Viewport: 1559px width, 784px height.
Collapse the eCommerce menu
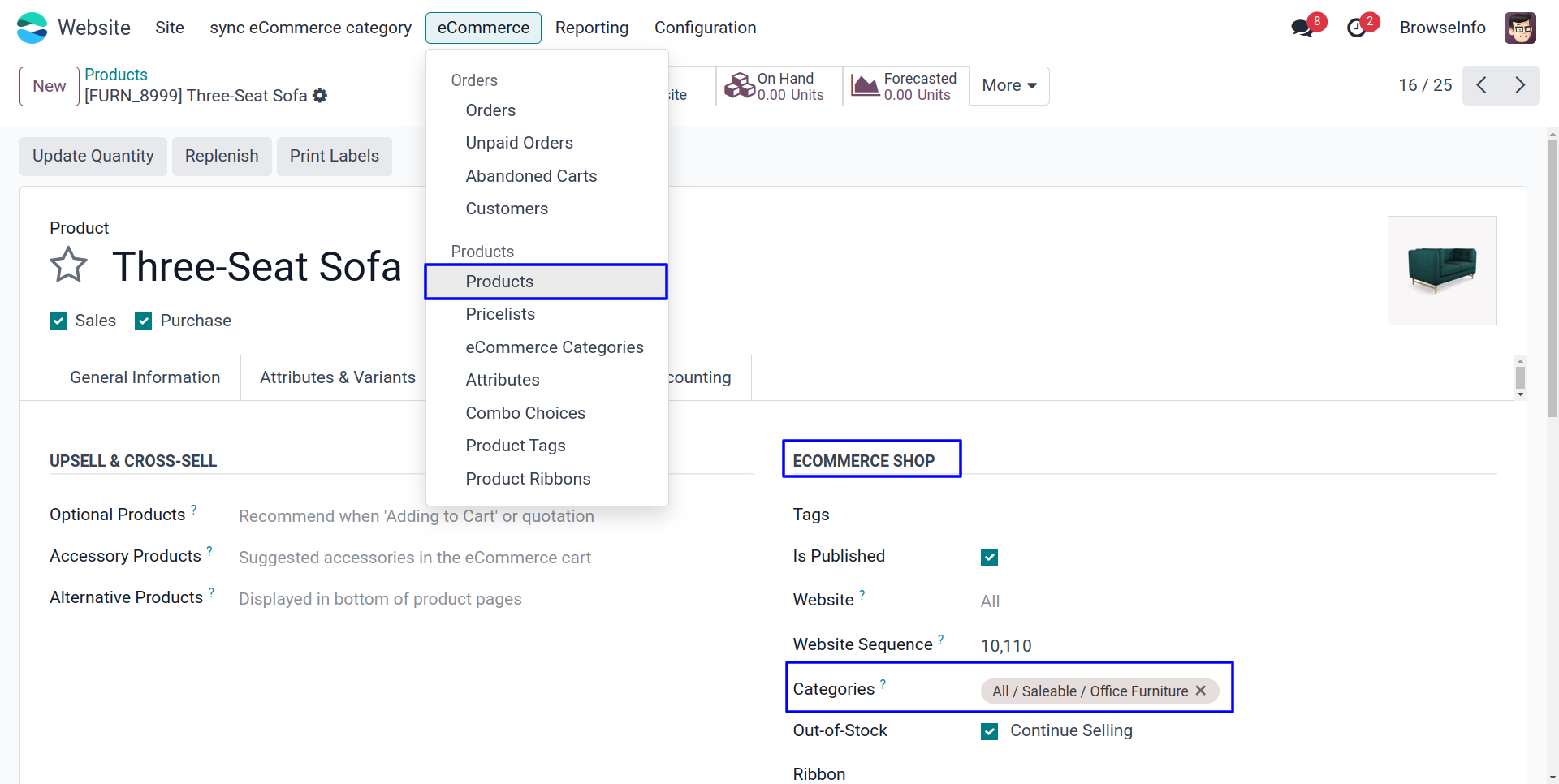click(483, 28)
